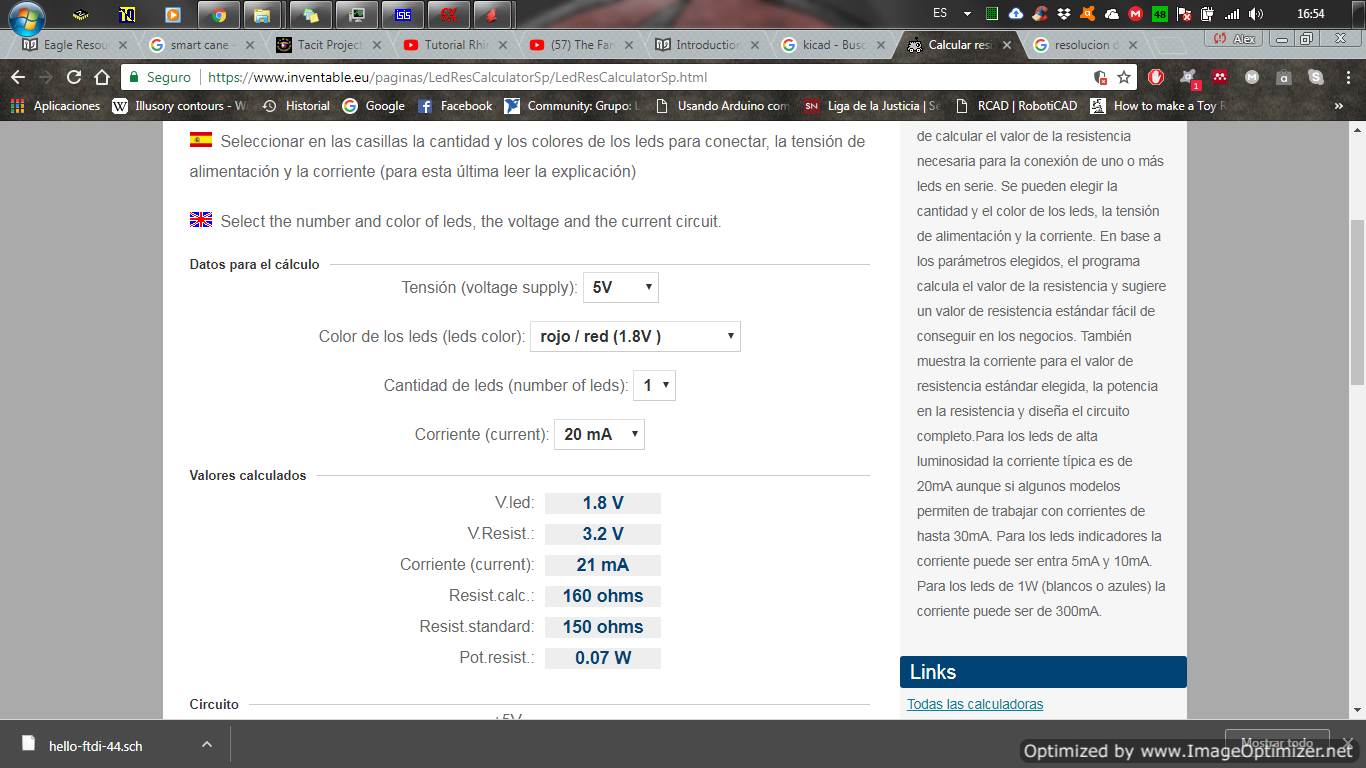The width and height of the screenshot is (1366, 768).
Task: Open the red Adblock stop-hand extension
Action: point(1156,77)
